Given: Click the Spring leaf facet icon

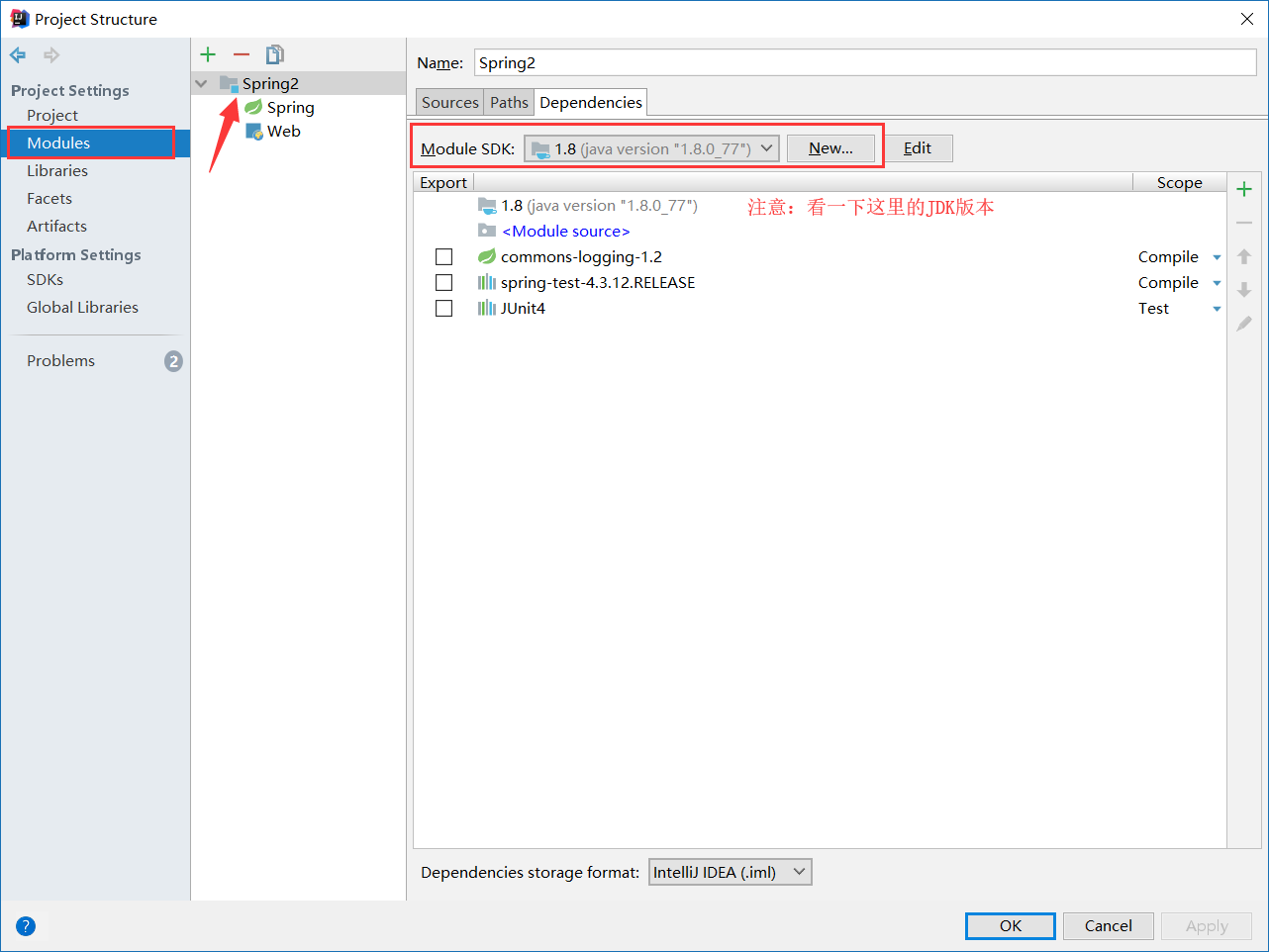Looking at the screenshot, I should (253, 107).
